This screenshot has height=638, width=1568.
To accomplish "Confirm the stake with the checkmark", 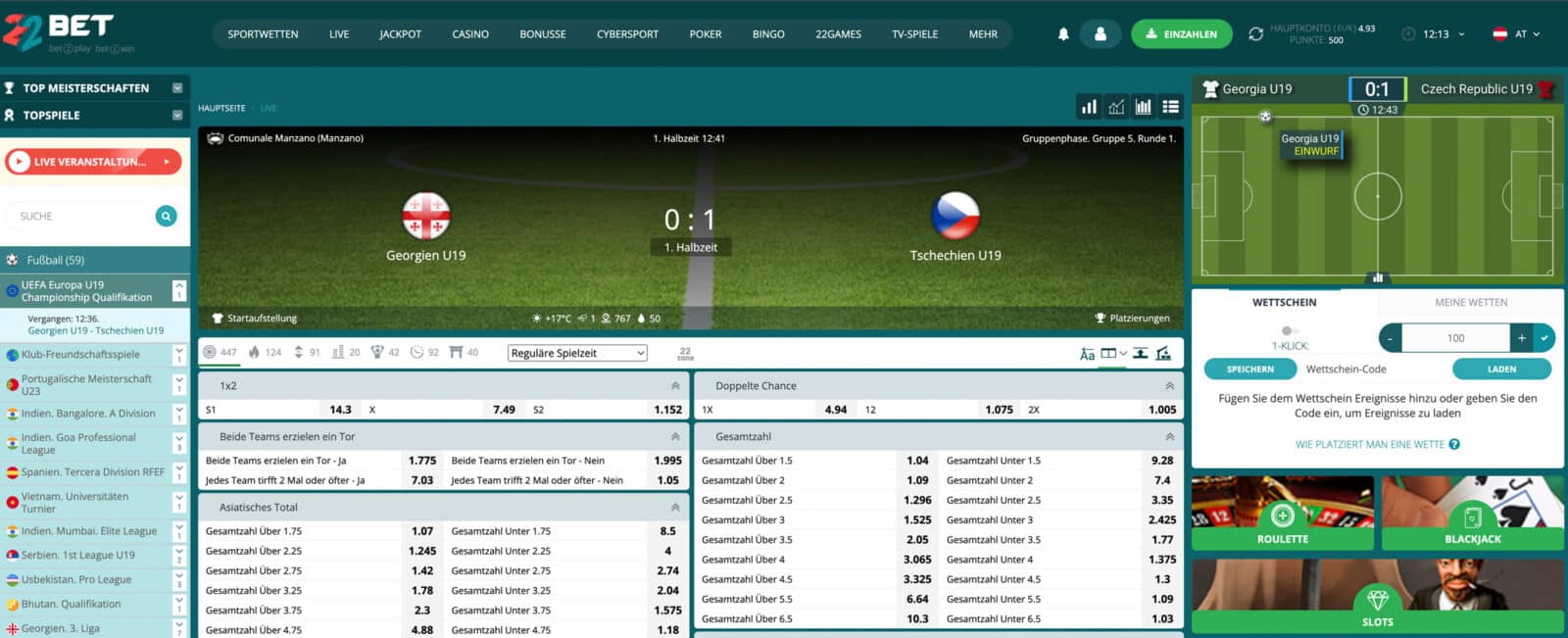I will pyautogui.click(x=1544, y=338).
